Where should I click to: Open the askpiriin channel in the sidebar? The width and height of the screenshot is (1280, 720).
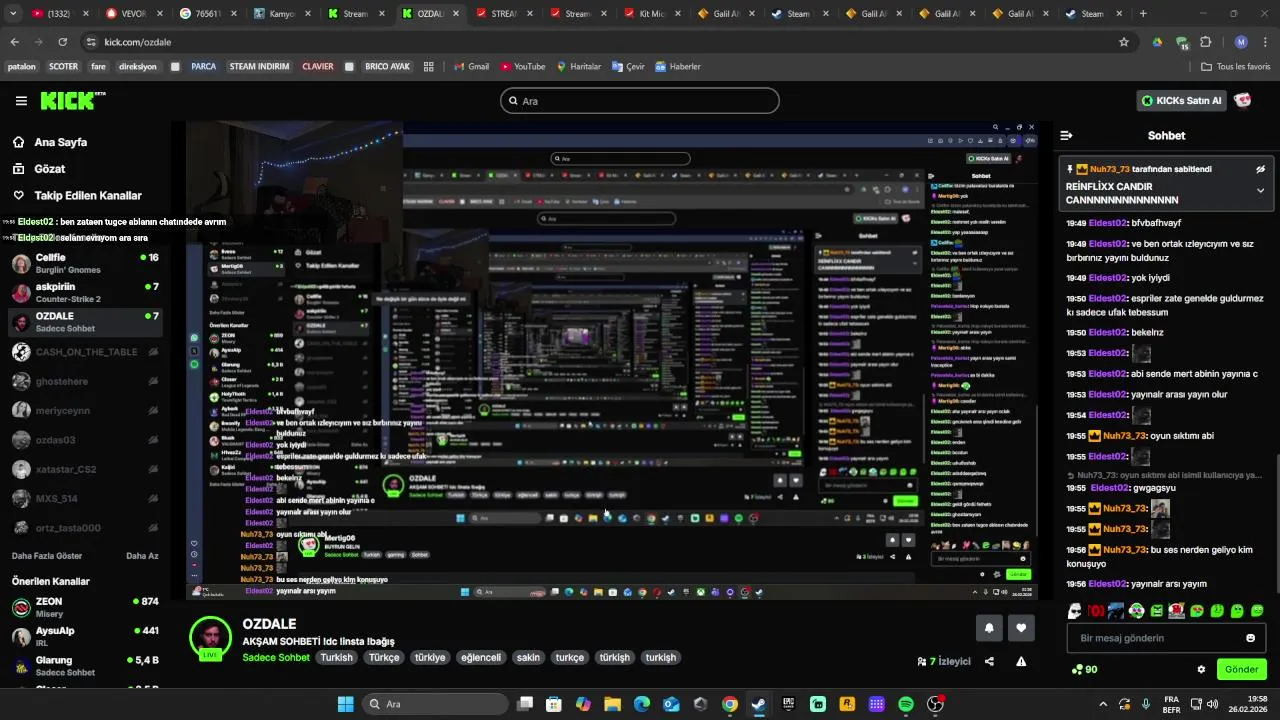pyautogui.click(x=85, y=292)
